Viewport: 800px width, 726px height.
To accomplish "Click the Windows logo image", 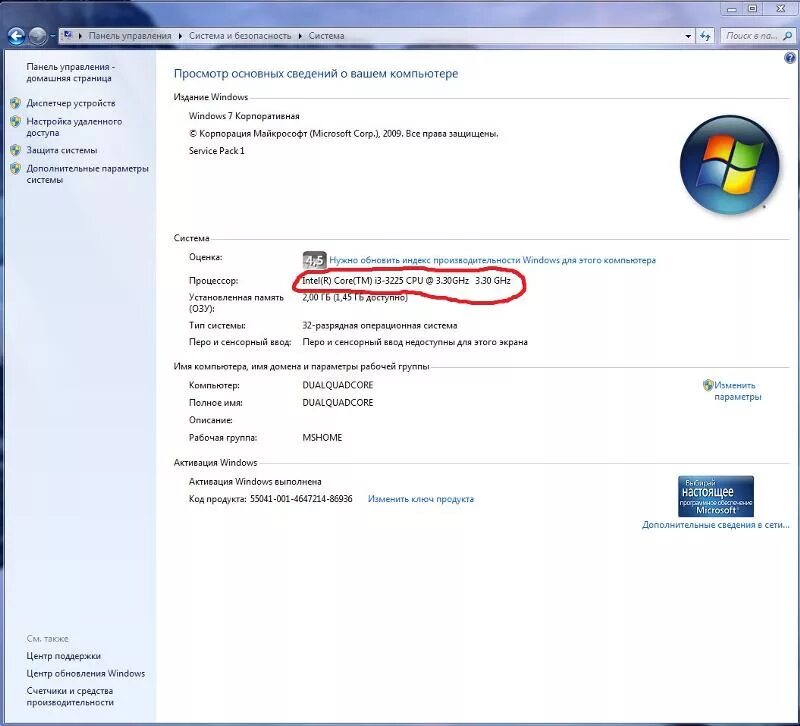I will point(730,164).
